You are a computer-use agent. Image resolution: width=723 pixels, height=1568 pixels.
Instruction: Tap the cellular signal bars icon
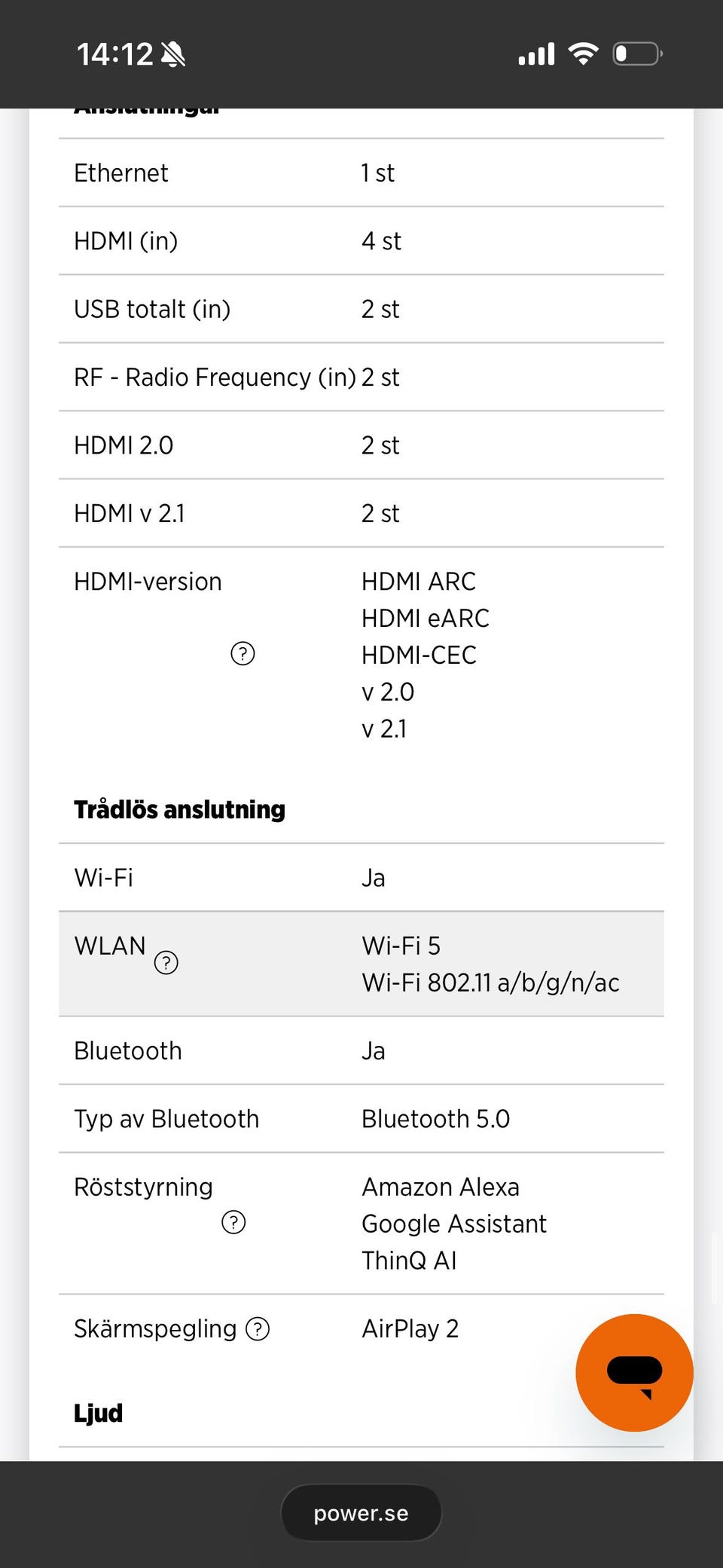point(536,54)
